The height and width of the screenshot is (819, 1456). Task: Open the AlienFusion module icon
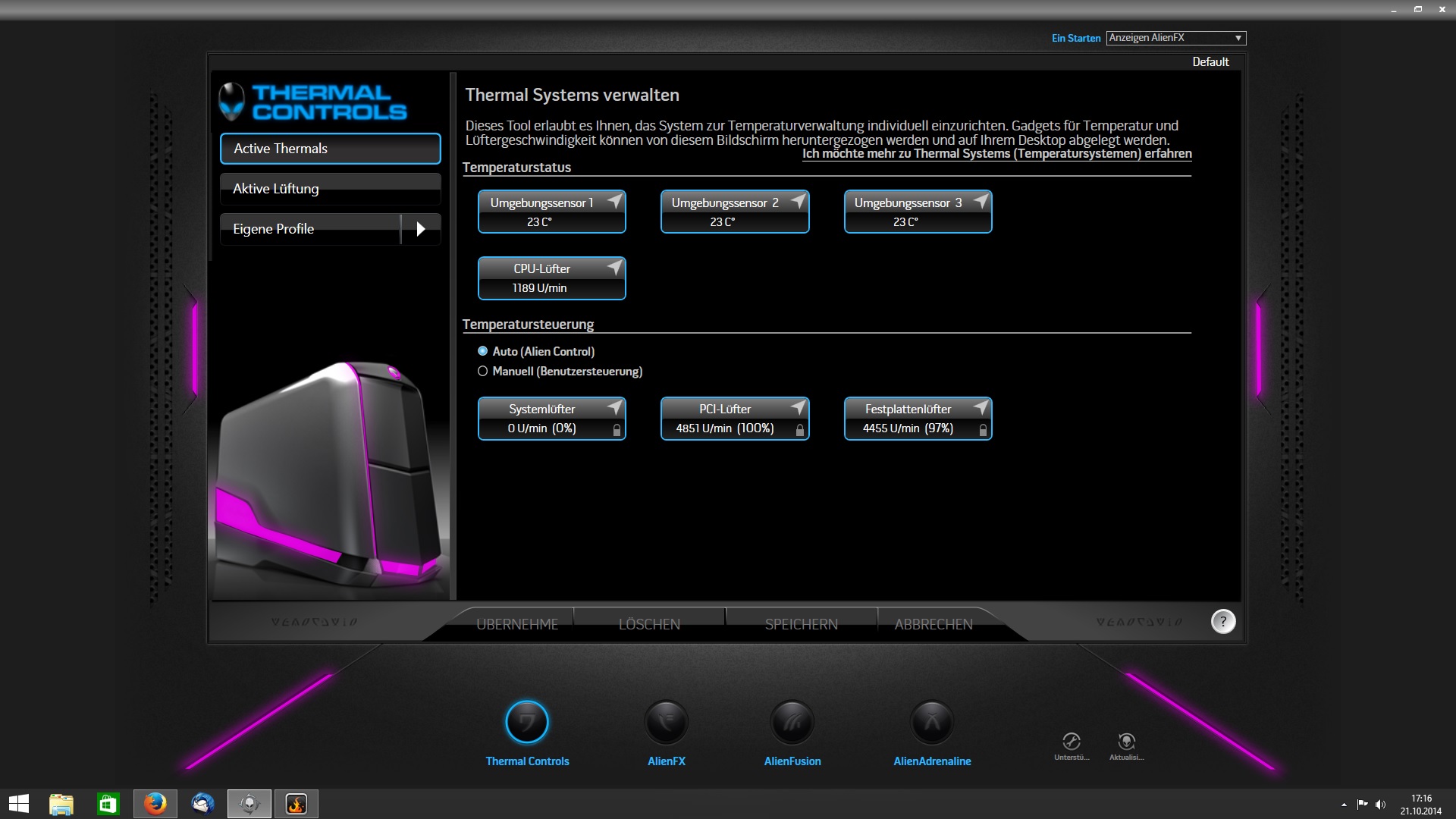tap(792, 722)
